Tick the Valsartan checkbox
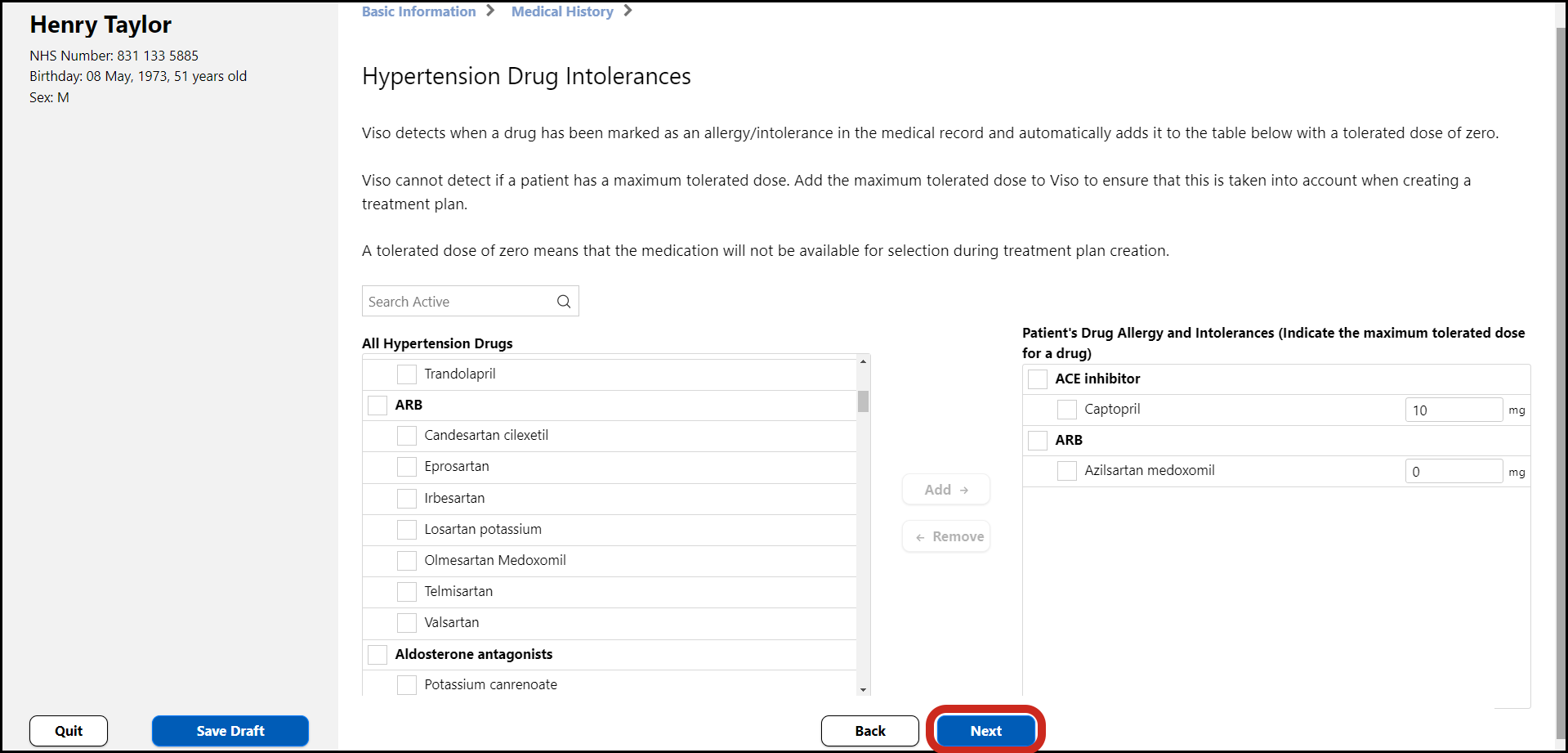Screen dimensions: 1568x753 coord(407,623)
